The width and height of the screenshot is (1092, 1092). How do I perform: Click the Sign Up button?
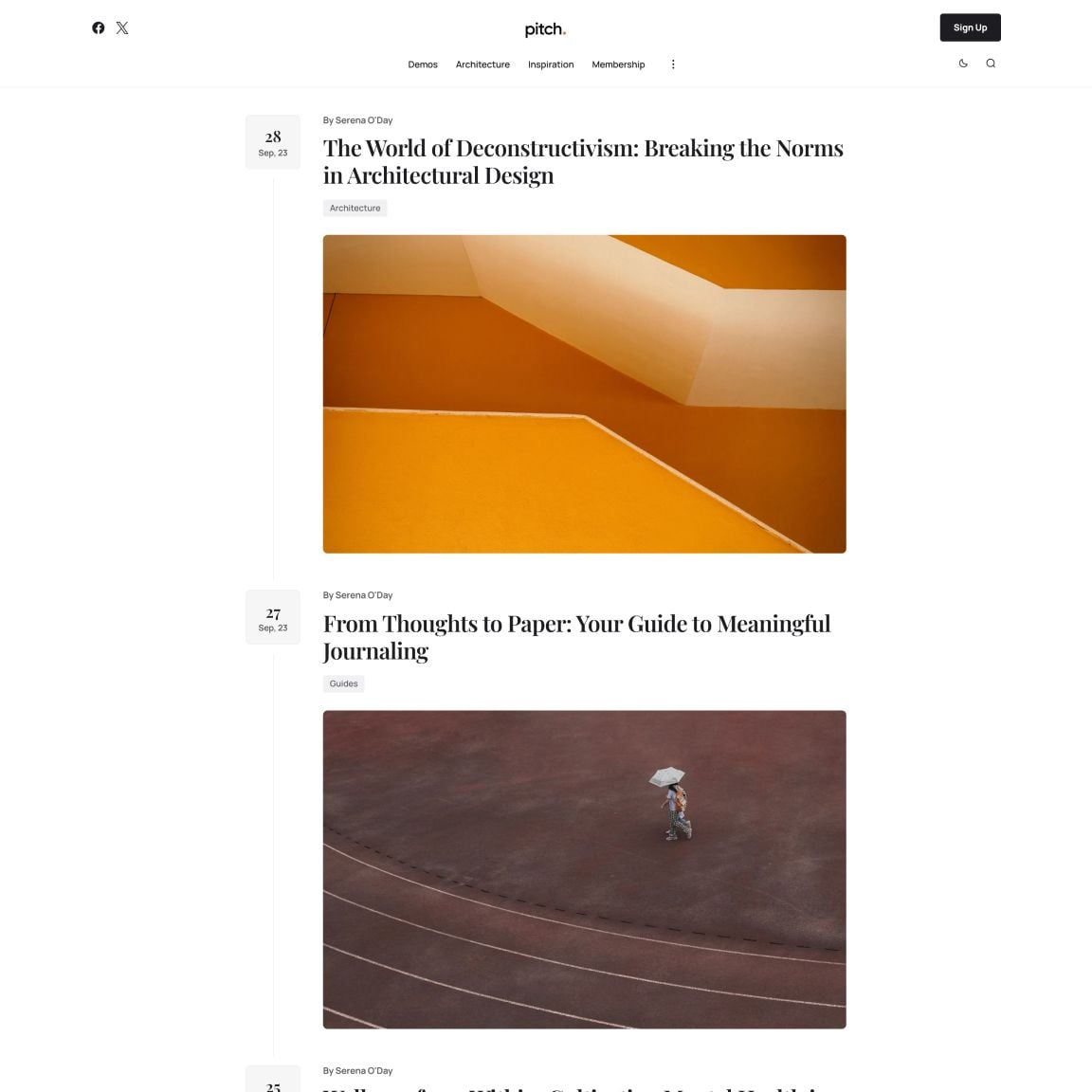pos(970,27)
